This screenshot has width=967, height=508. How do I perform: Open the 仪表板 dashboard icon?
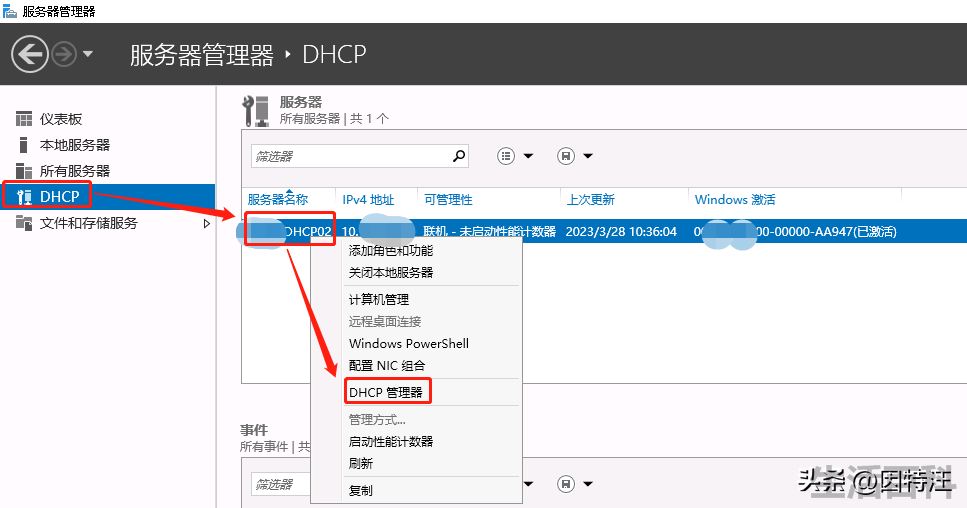(23, 118)
